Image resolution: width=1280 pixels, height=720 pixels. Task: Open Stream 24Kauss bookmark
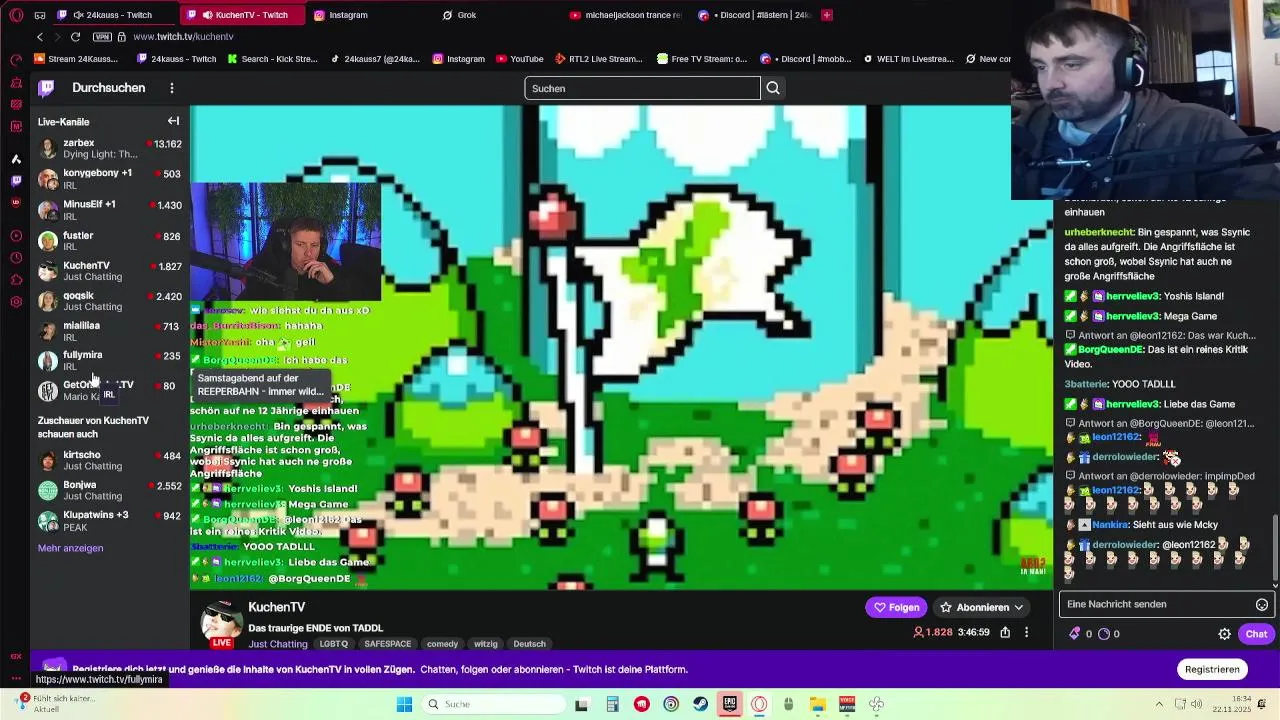(74, 59)
